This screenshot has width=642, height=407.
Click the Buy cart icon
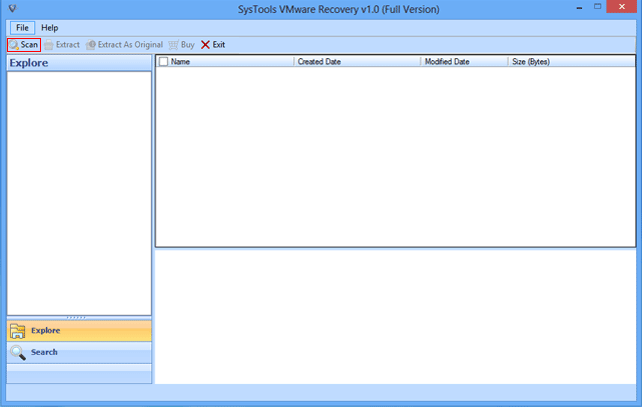(173, 45)
